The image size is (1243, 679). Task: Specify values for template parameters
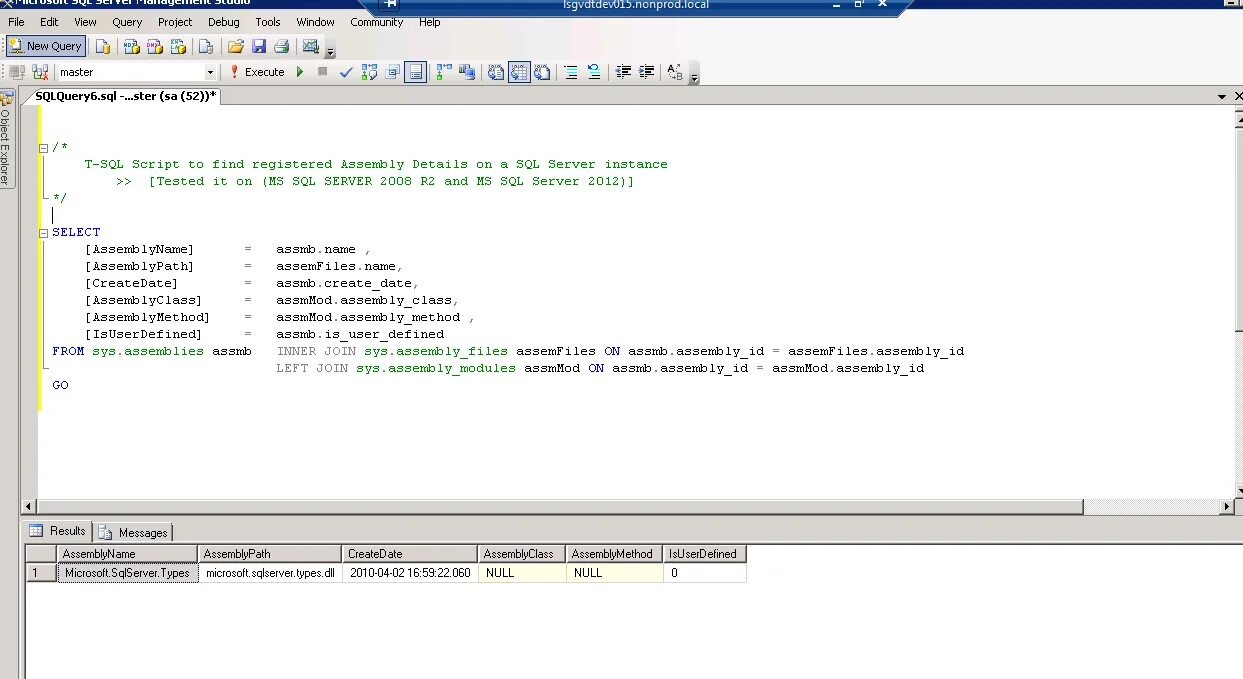675,72
